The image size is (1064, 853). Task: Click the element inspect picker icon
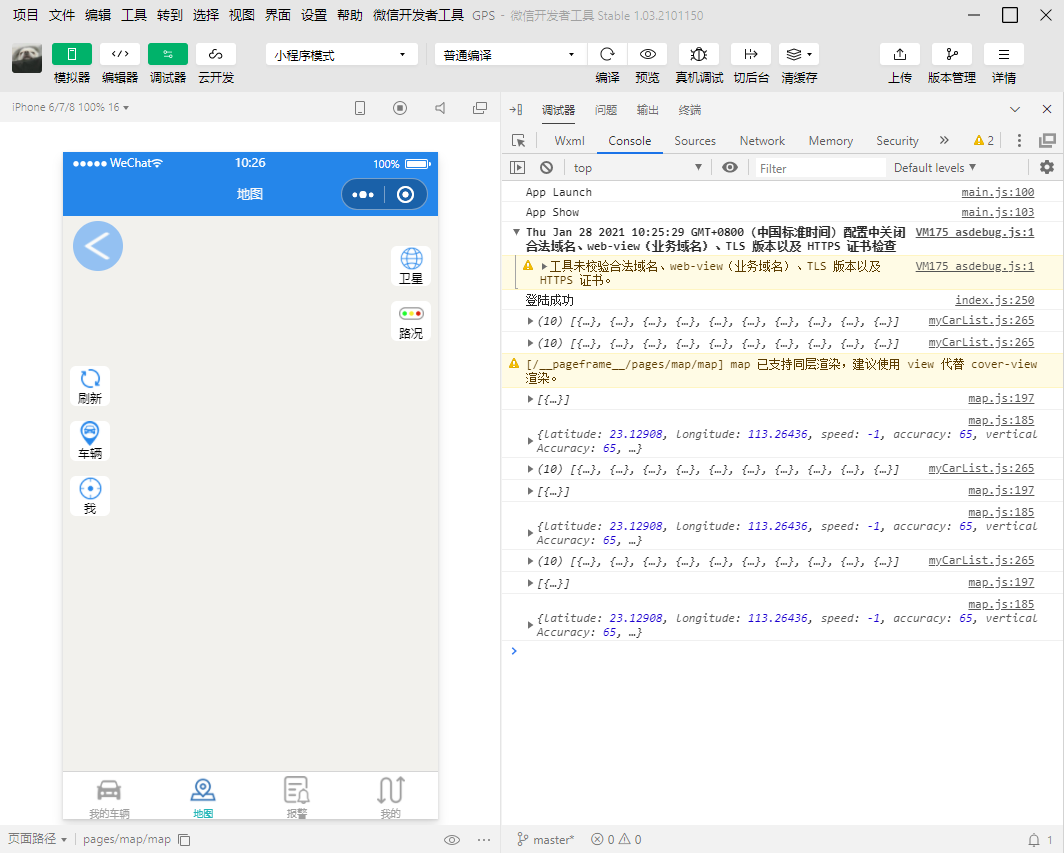pyautogui.click(x=518, y=140)
